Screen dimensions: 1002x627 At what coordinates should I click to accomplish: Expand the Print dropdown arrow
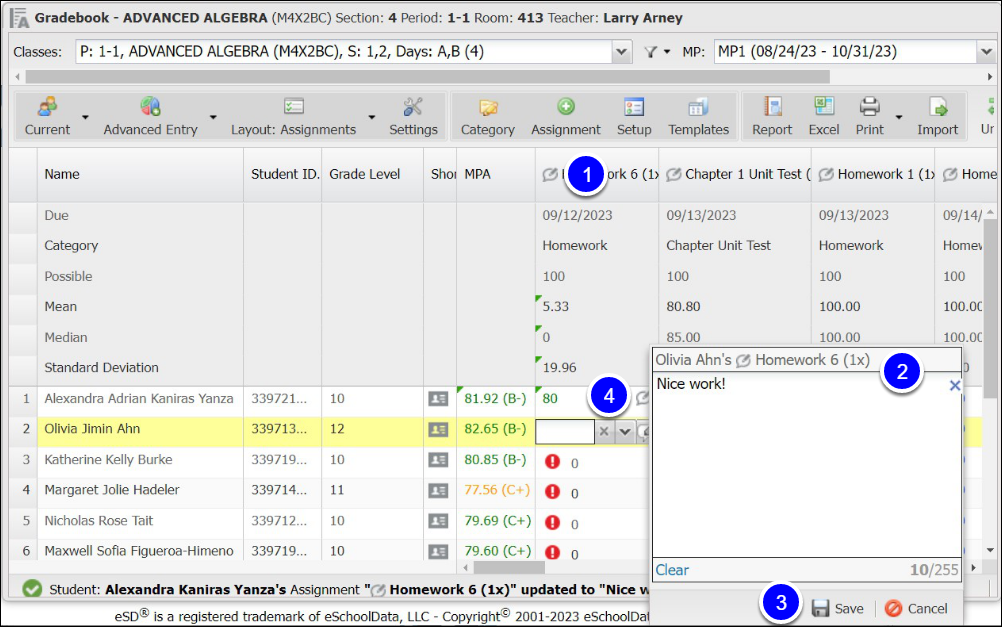tap(898, 117)
